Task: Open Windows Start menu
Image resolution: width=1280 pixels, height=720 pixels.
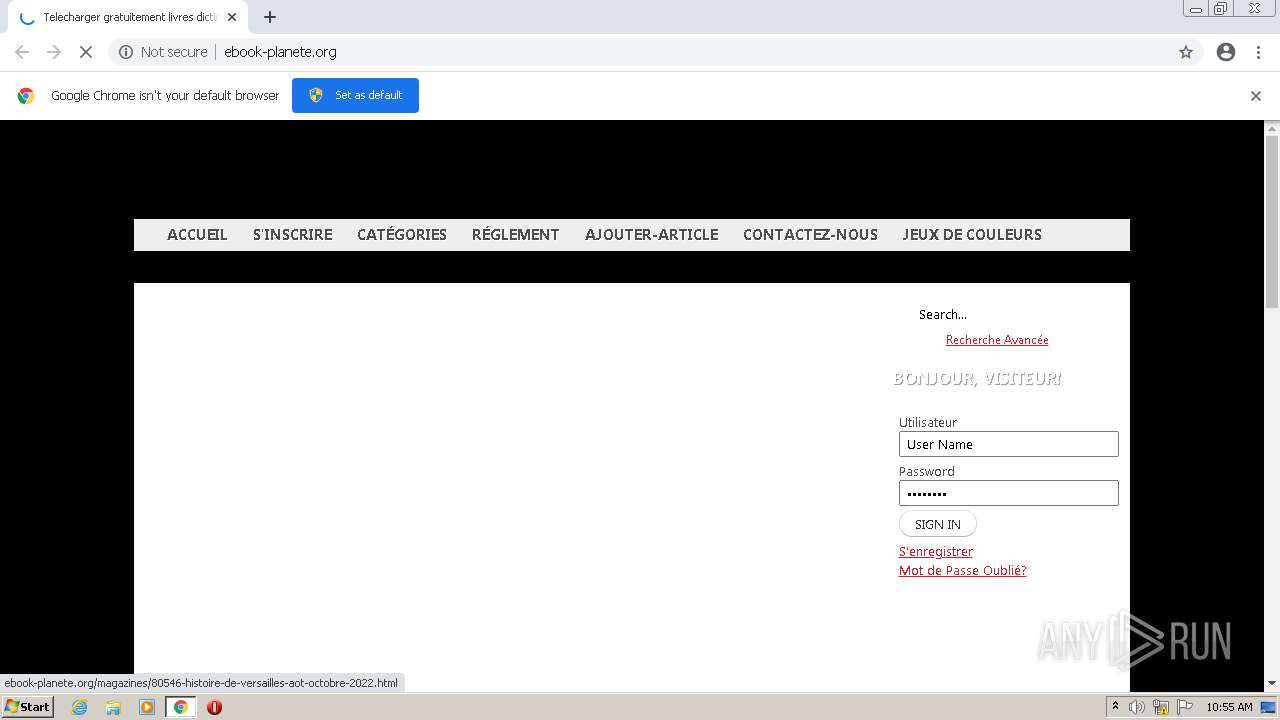Action: pyautogui.click(x=28, y=706)
